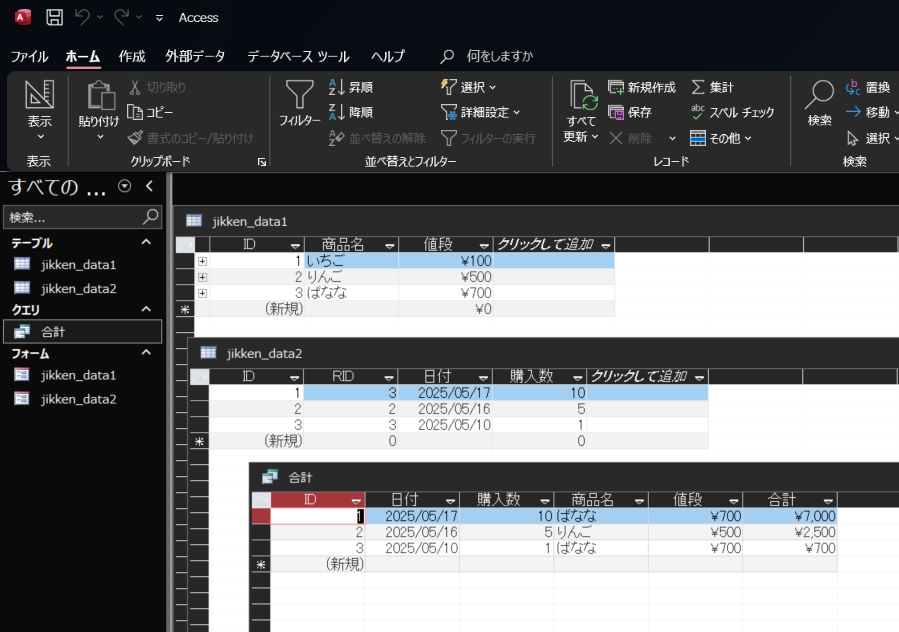
Task: Click the 表示 view icon
Action: [40, 94]
